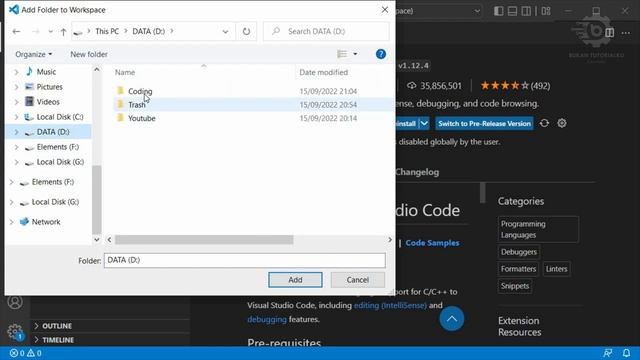Open VS Code Accounts icon
This screenshot has height=360, width=640.
click(x=15, y=302)
